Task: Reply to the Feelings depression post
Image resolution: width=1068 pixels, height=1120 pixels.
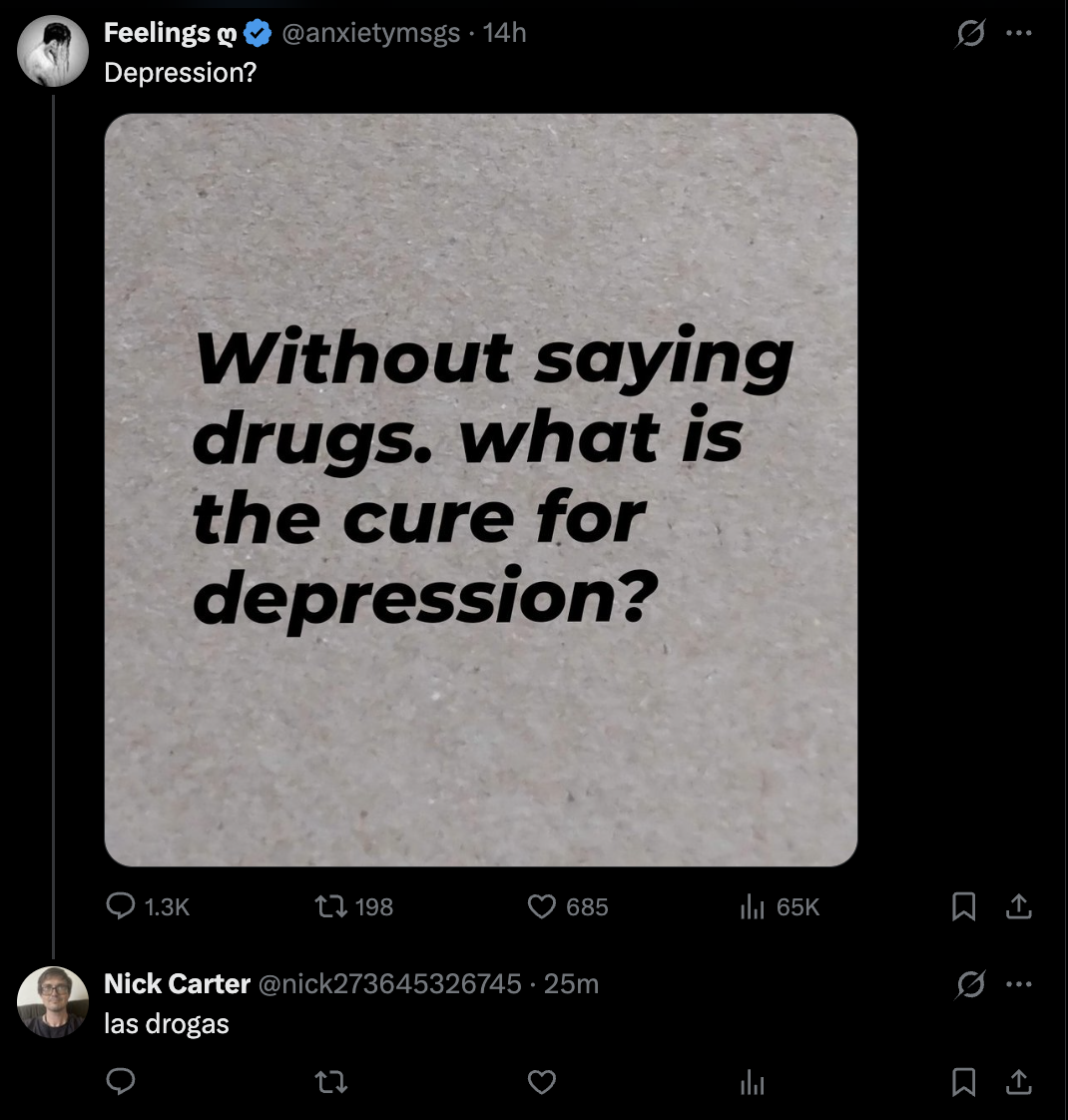Action: click(121, 906)
